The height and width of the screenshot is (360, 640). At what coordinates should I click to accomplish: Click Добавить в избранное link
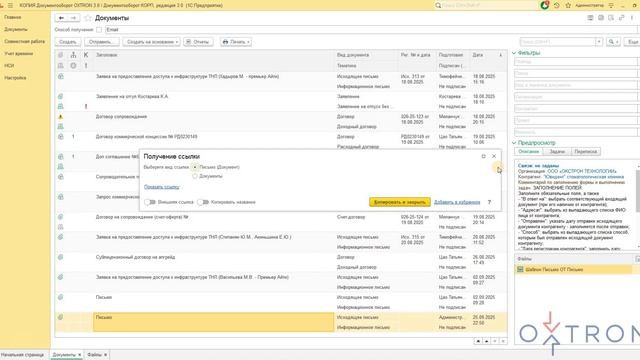click(457, 202)
